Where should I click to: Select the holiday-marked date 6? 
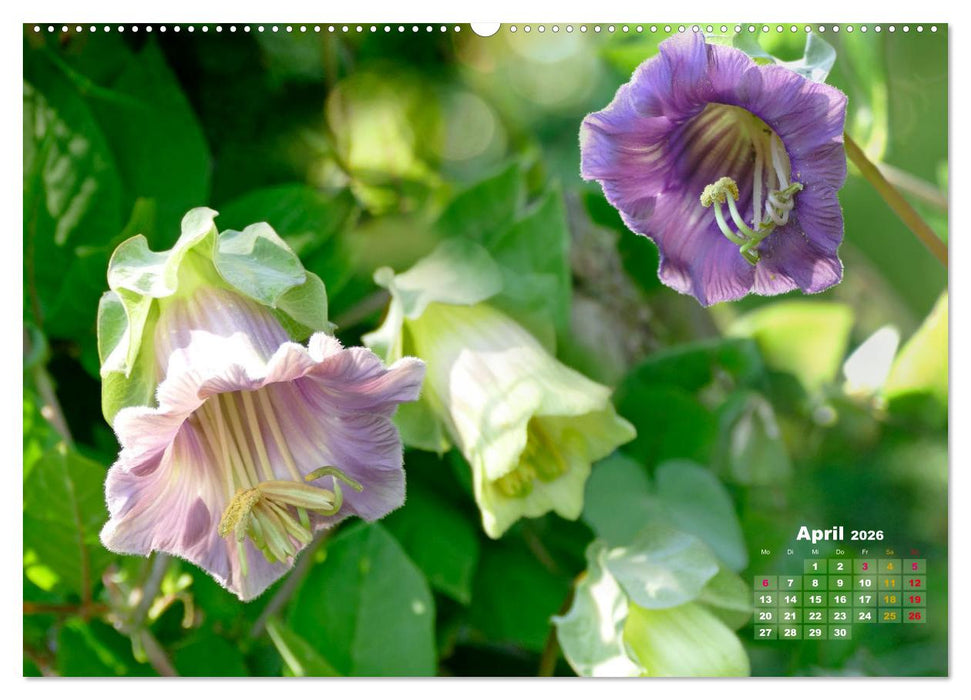click(765, 583)
